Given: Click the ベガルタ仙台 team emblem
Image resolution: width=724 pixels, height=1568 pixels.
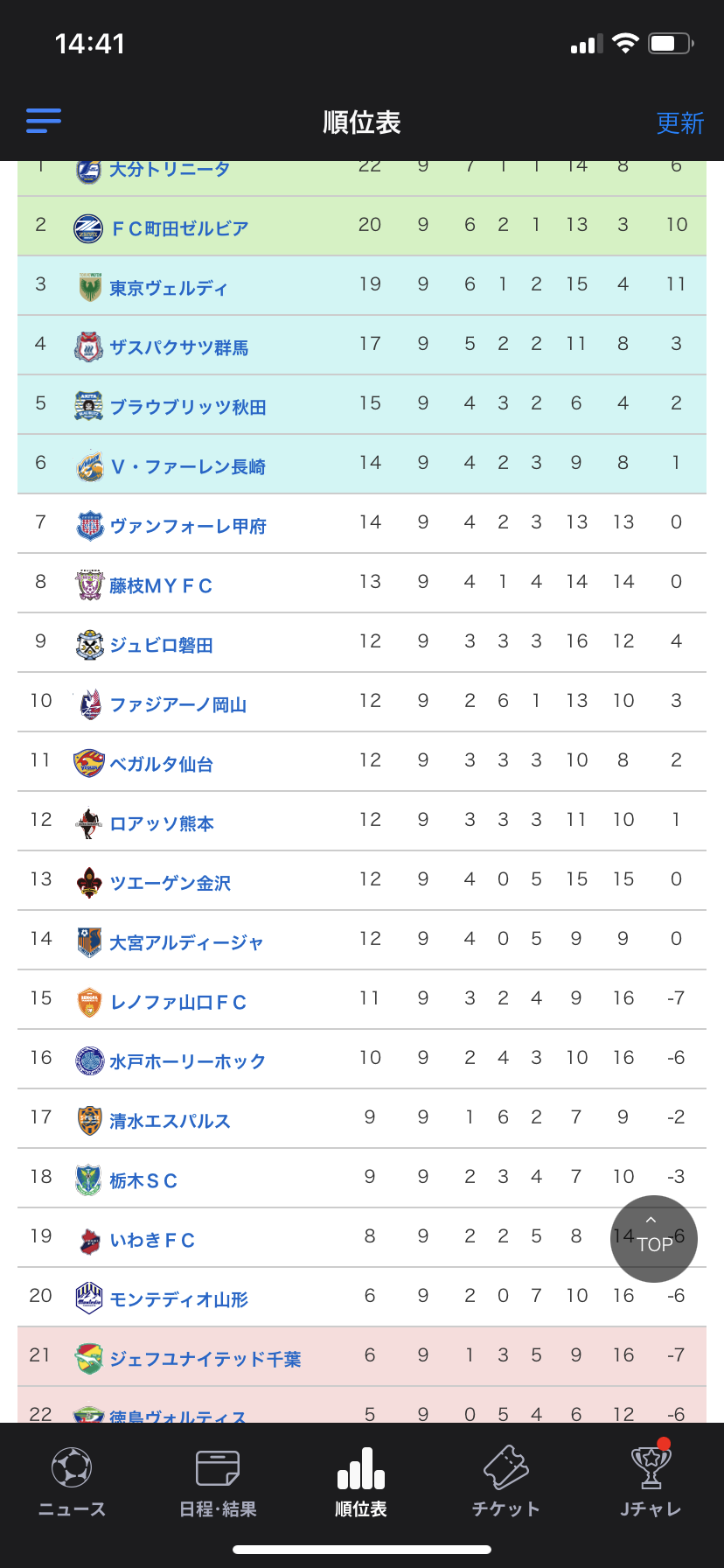Looking at the screenshot, I should [89, 764].
